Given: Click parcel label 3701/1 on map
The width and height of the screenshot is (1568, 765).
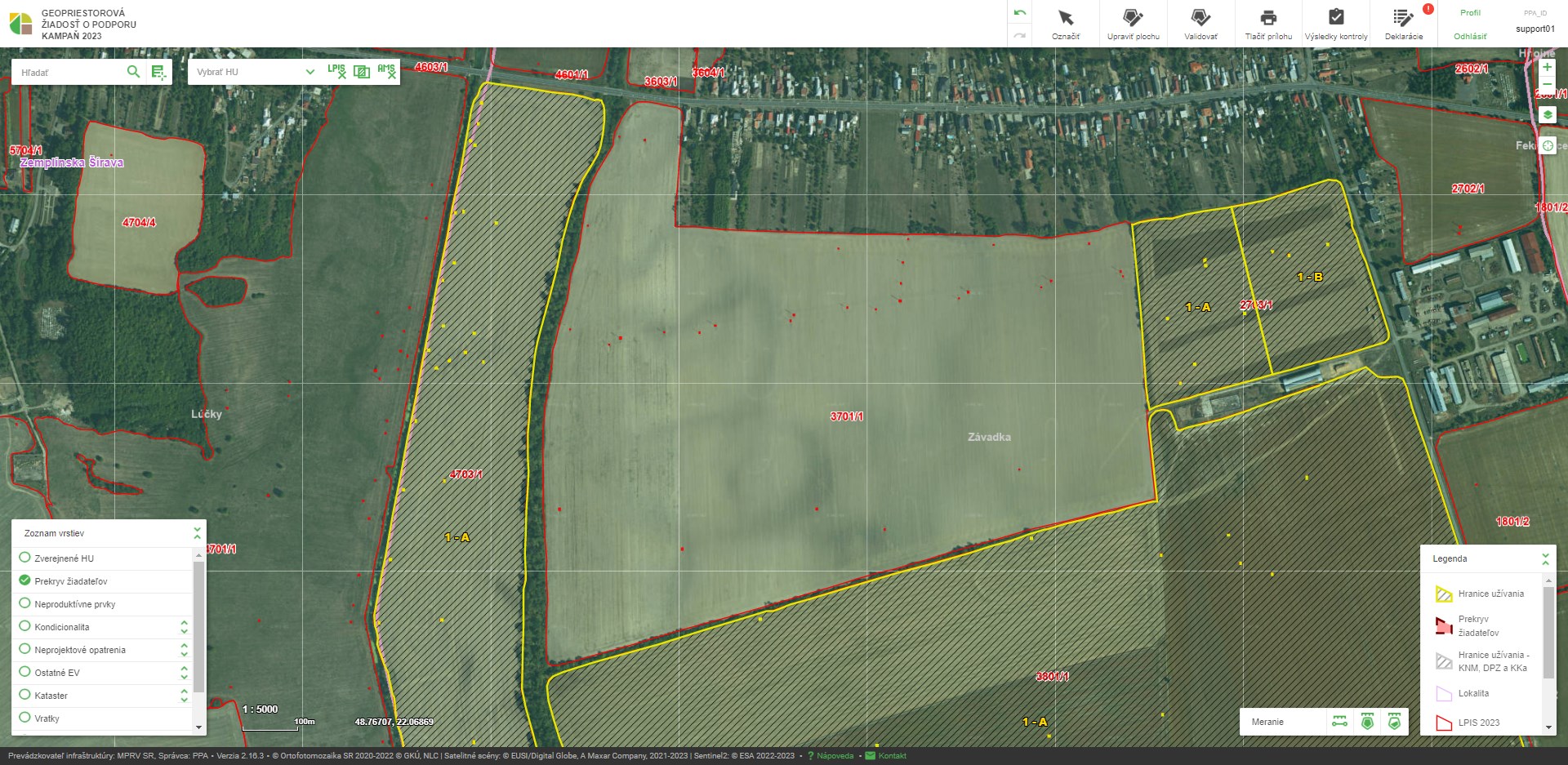Looking at the screenshot, I should 847,416.
